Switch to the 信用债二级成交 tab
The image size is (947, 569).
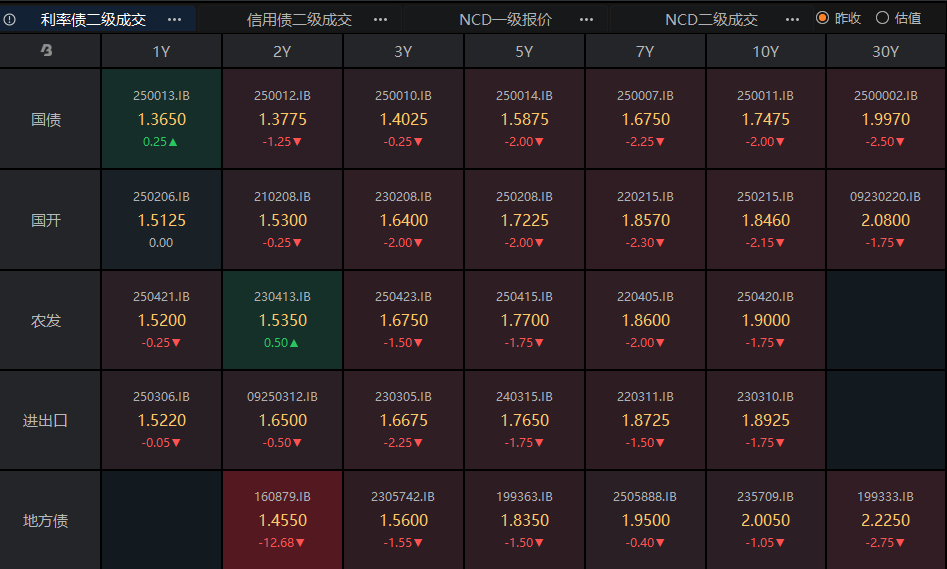tap(300, 20)
